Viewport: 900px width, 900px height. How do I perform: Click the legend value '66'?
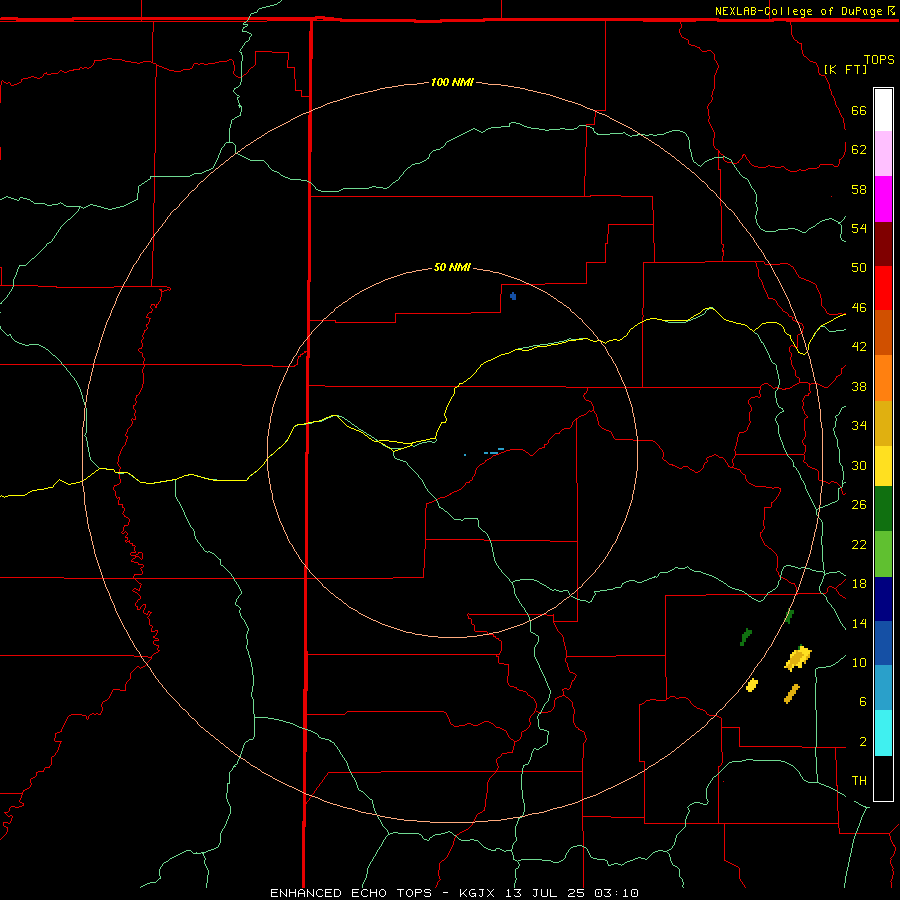click(859, 110)
